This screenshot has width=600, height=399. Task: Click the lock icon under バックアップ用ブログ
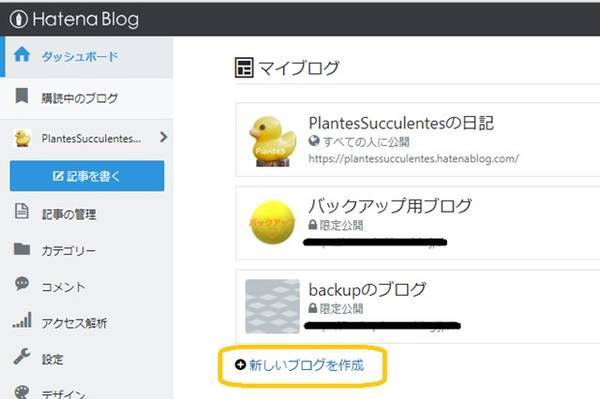click(313, 225)
